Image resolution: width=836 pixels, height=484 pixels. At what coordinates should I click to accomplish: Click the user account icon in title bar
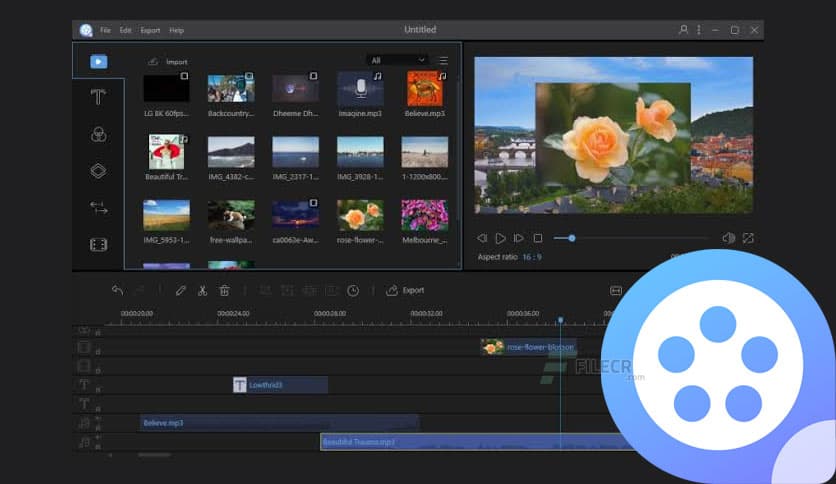[683, 30]
